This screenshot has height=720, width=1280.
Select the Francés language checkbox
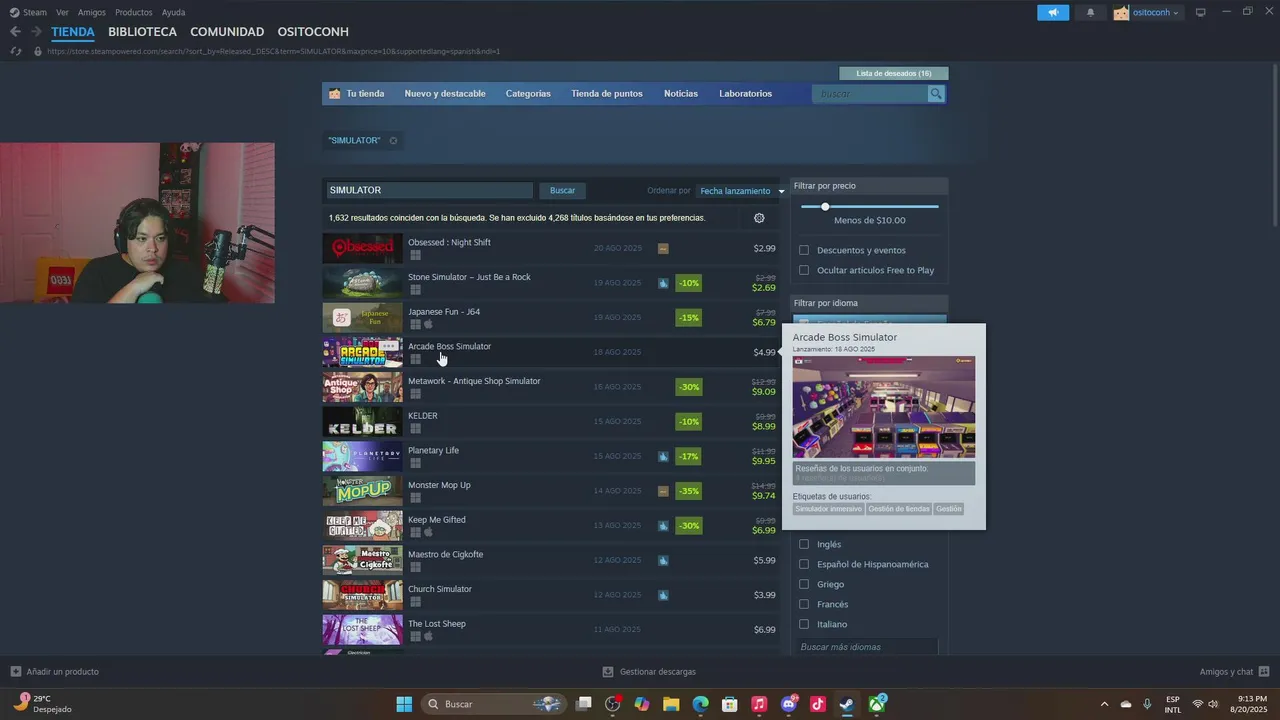804,604
